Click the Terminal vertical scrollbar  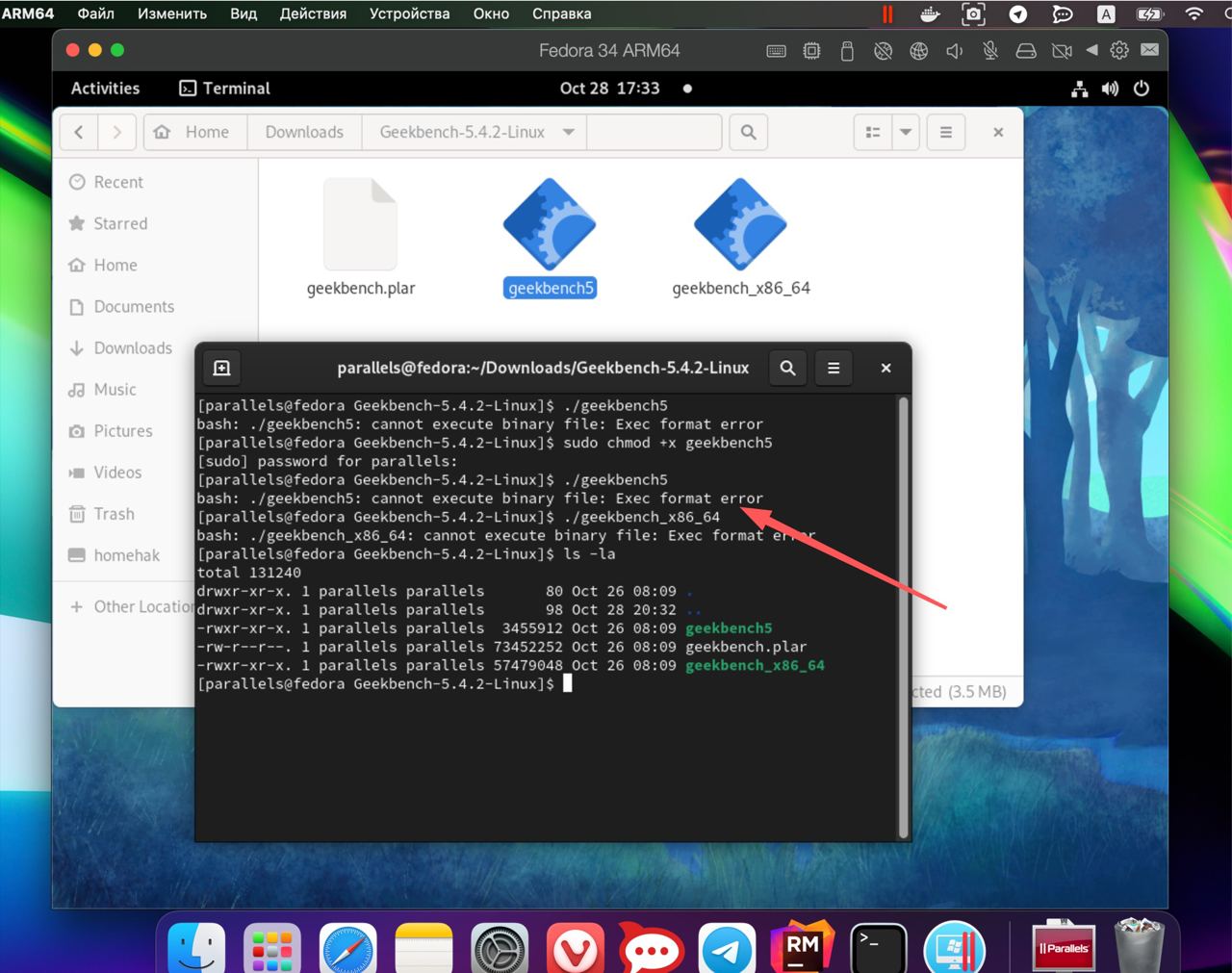click(903, 616)
